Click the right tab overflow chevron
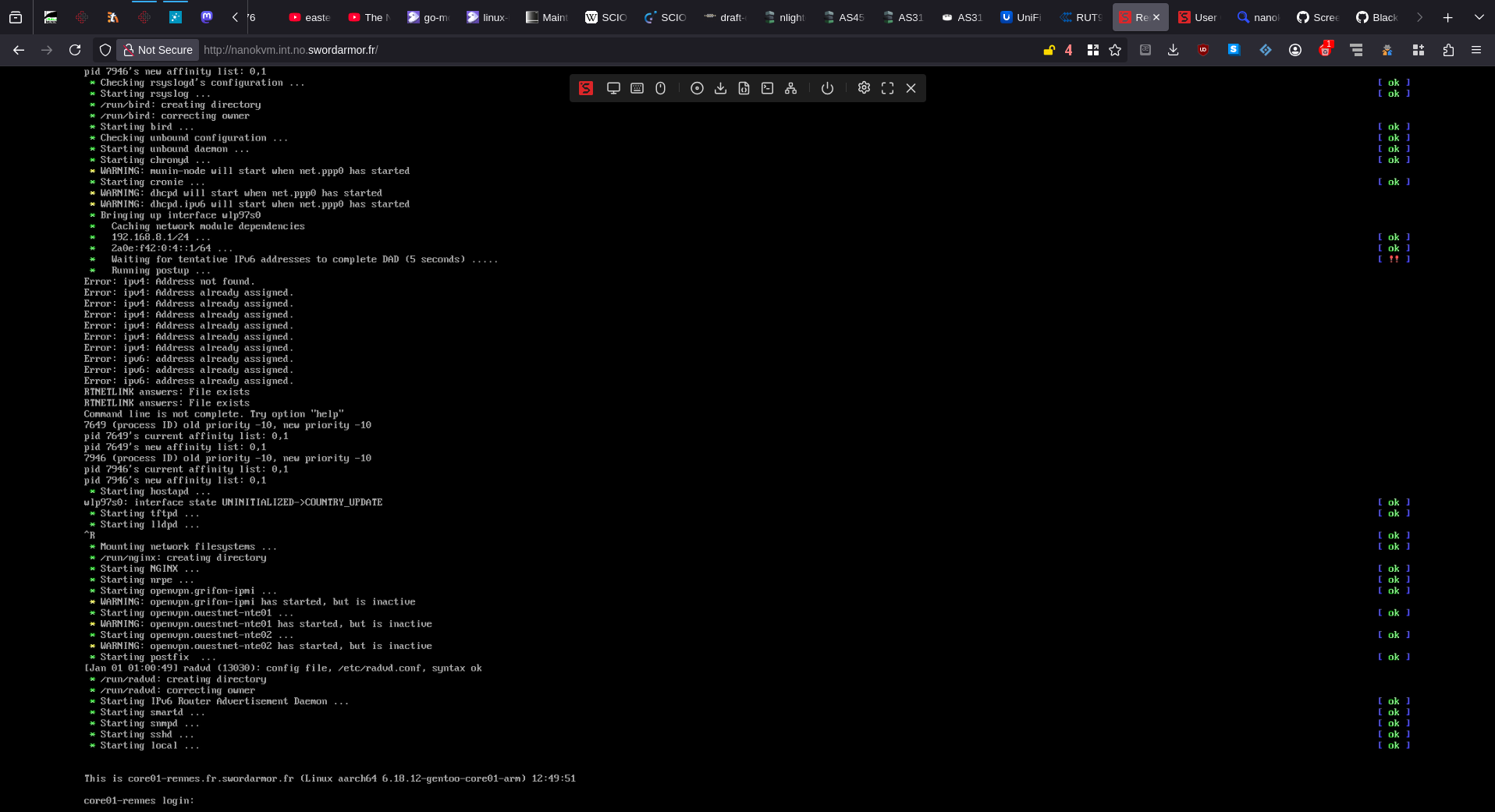Viewport: 1495px width, 812px height. click(x=1420, y=16)
